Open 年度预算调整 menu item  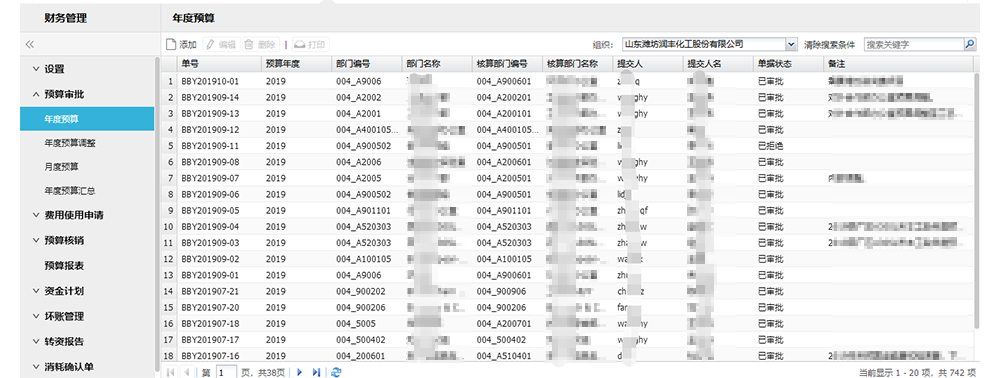[70, 143]
